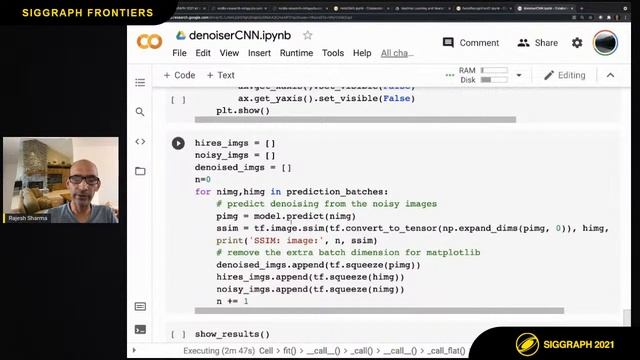Add a new Code cell
This screenshot has height=360, width=640.
(x=179, y=75)
